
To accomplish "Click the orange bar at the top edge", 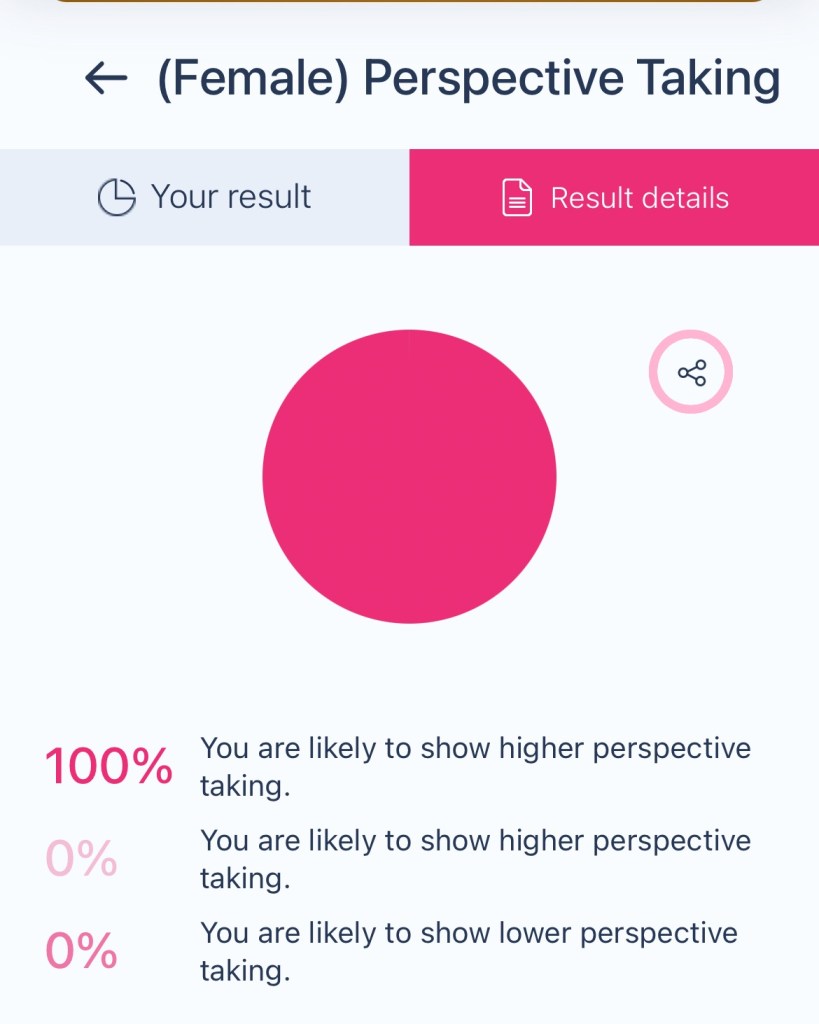I will (409, 1).
